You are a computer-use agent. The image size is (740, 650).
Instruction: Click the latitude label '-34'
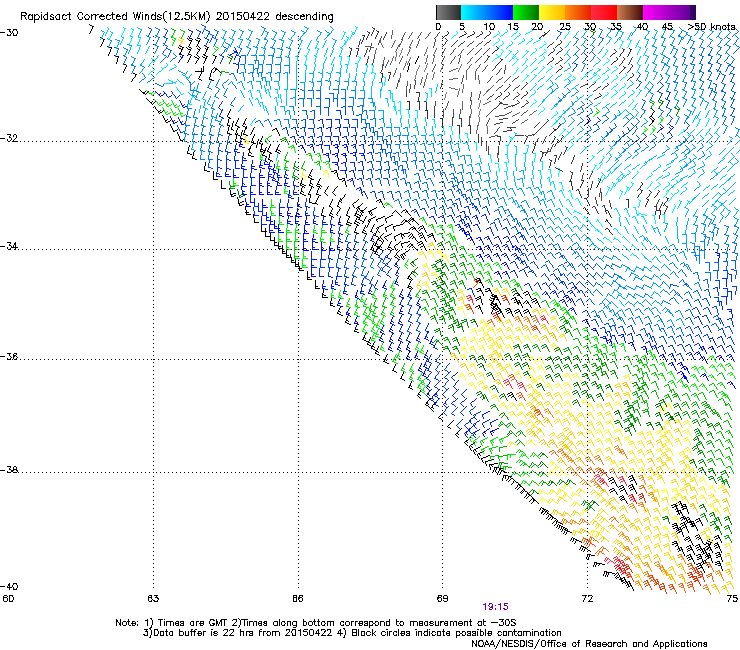click(9, 246)
